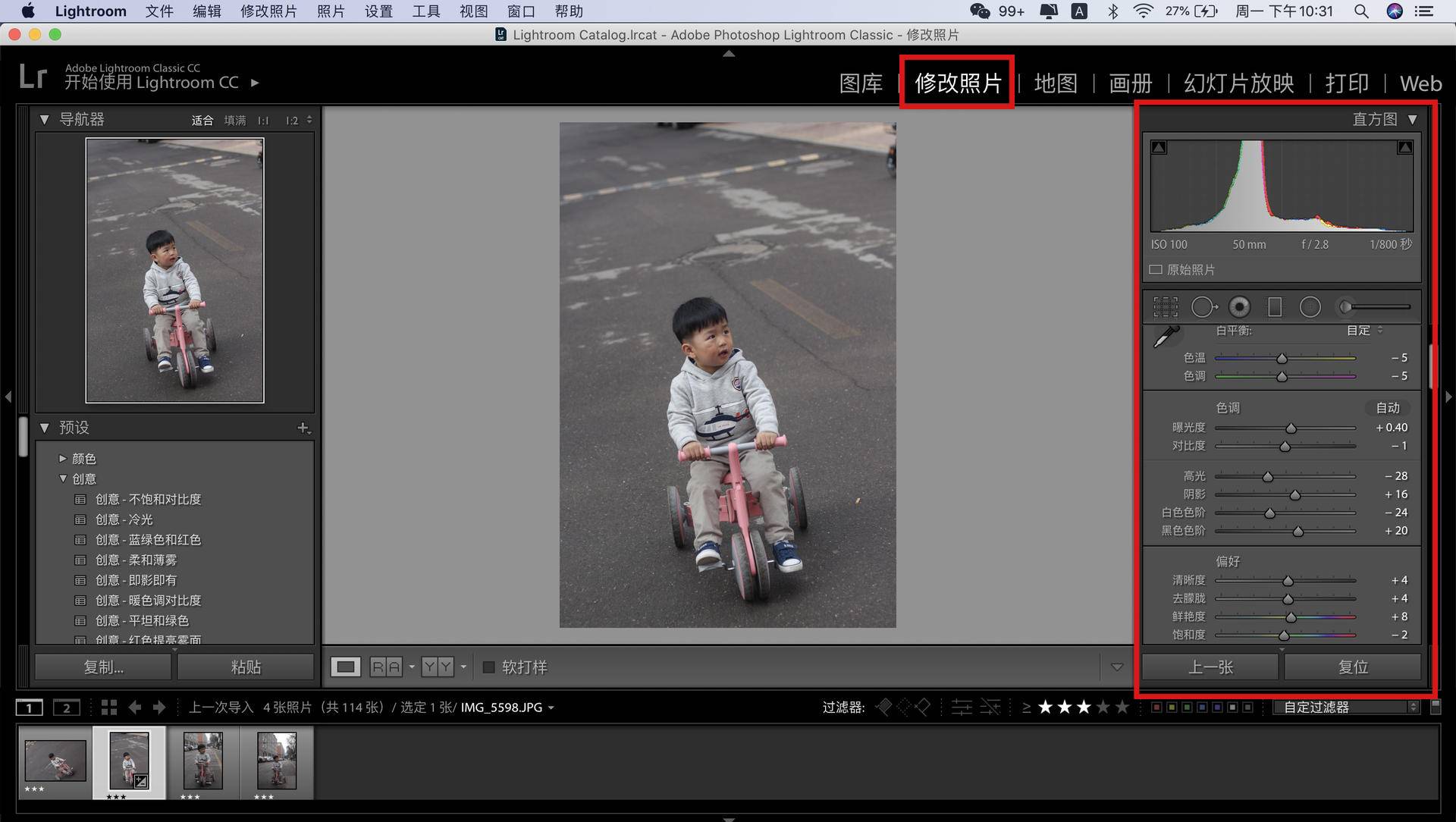This screenshot has height=822, width=1456.
Task: Select the Crop Overlay tool
Action: (x=1166, y=307)
